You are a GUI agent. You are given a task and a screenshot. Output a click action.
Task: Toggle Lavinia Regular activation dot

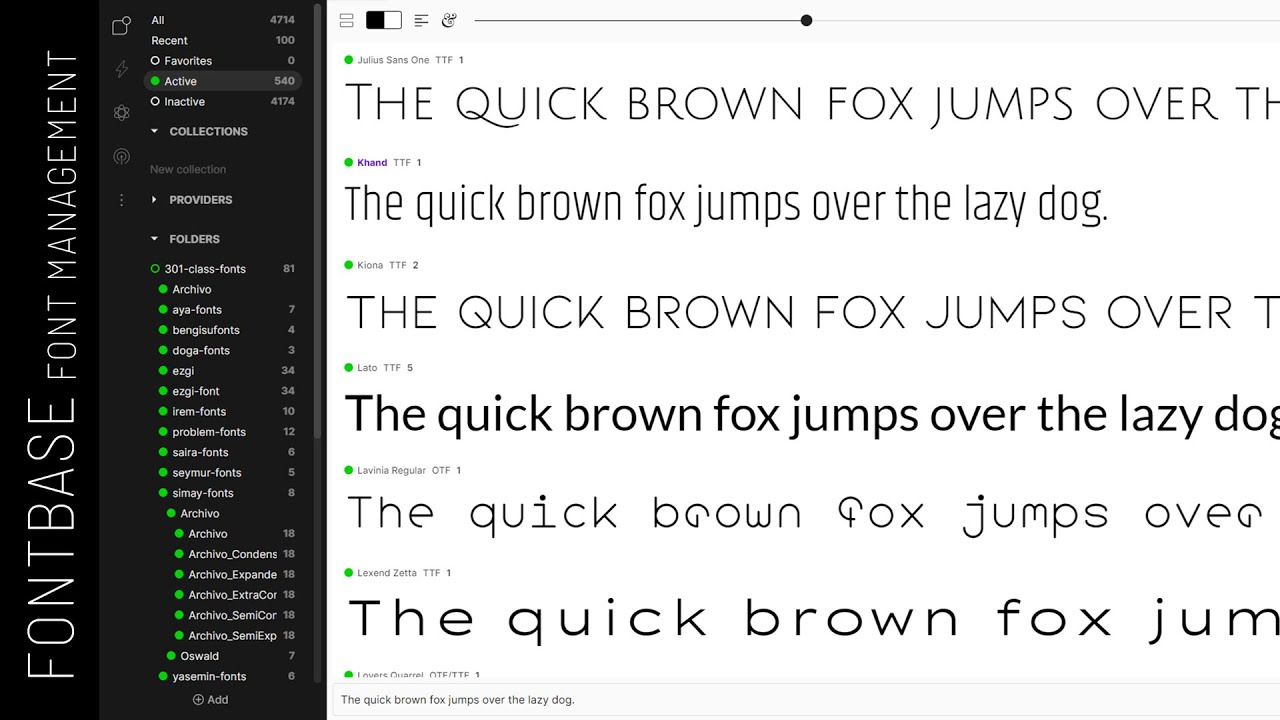pos(349,470)
